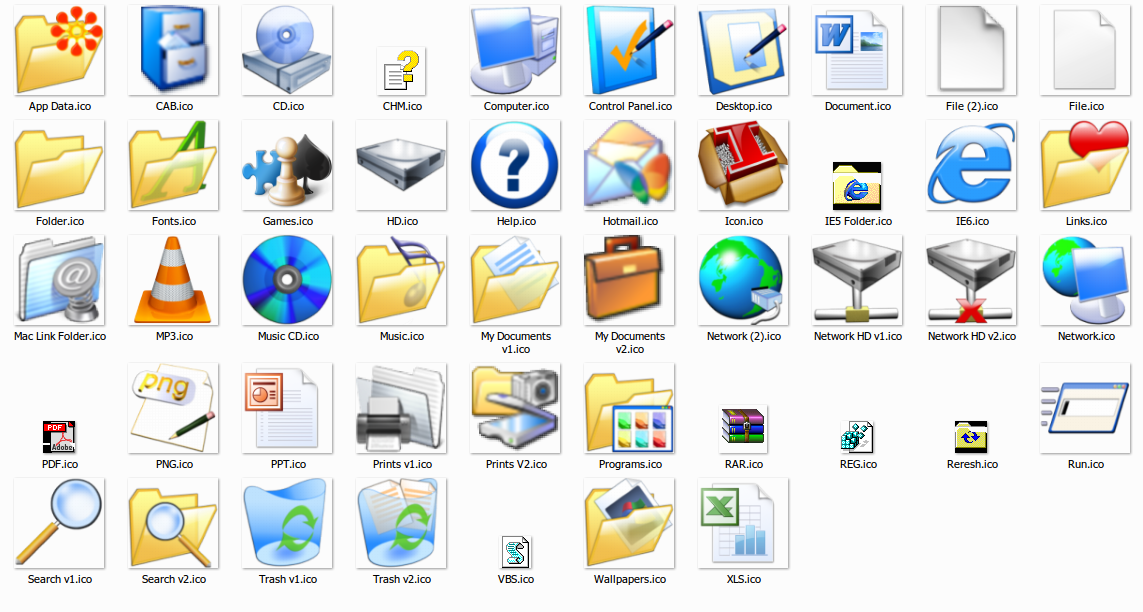The width and height of the screenshot is (1143, 612).
Task: Select the Computer.ico monitor icon
Action: point(515,50)
